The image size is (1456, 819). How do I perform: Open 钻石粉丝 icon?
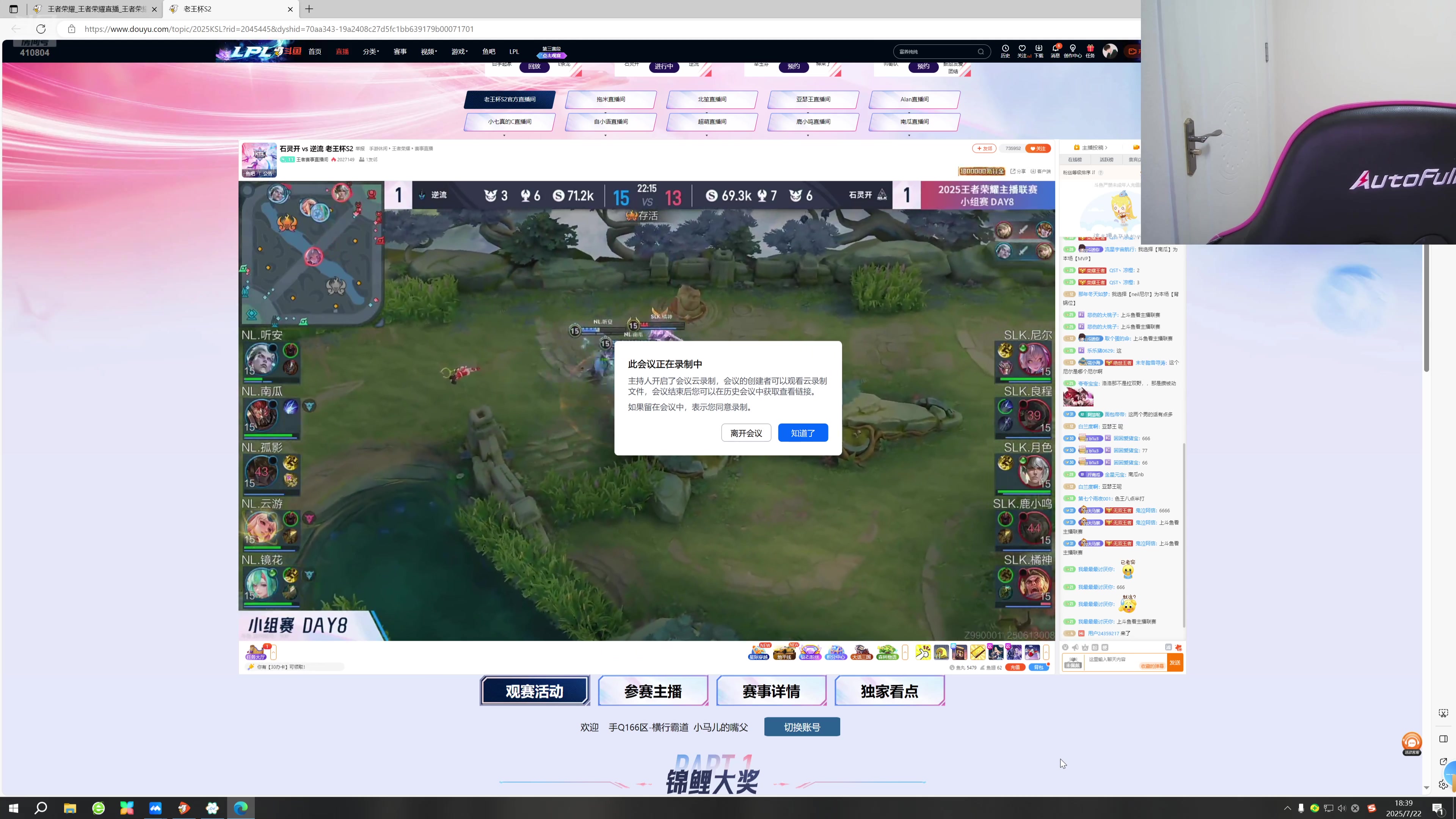click(x=810, y=652)
